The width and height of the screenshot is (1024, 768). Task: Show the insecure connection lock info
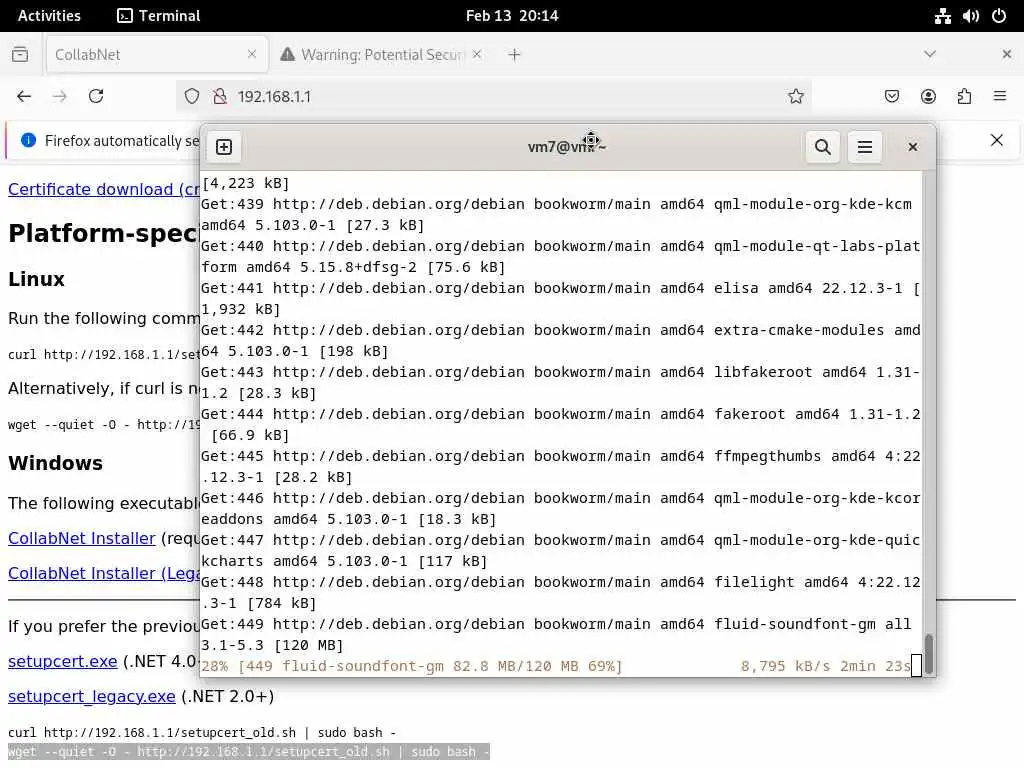point(220,97)
